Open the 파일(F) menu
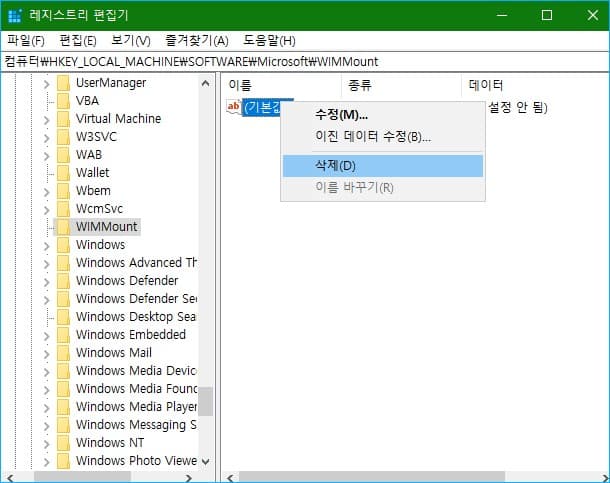The height and width of the screenshot is (483, 610). pyautogui.click(x=26, y=40)
